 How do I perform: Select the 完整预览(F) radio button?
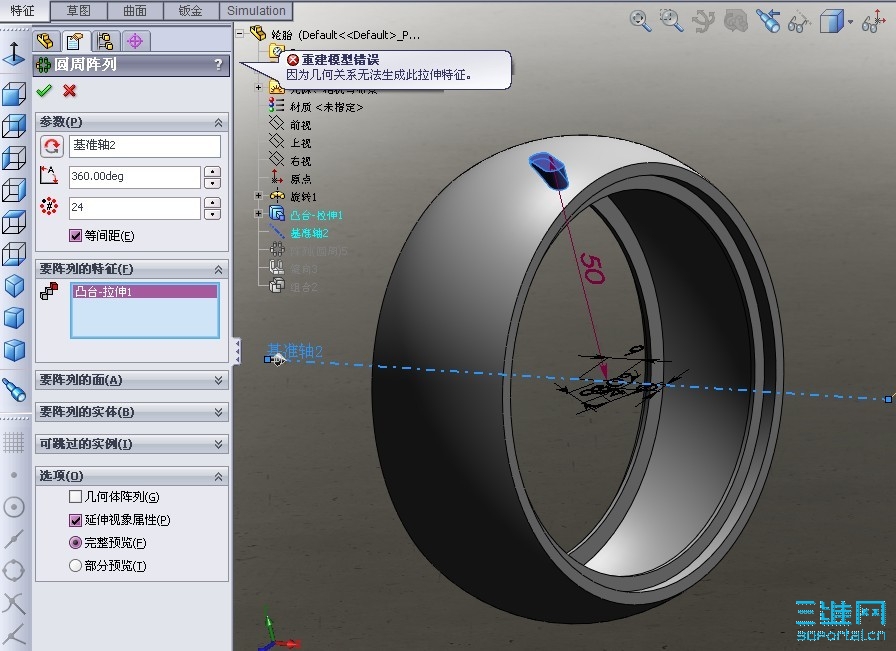(x=75, y=542)
